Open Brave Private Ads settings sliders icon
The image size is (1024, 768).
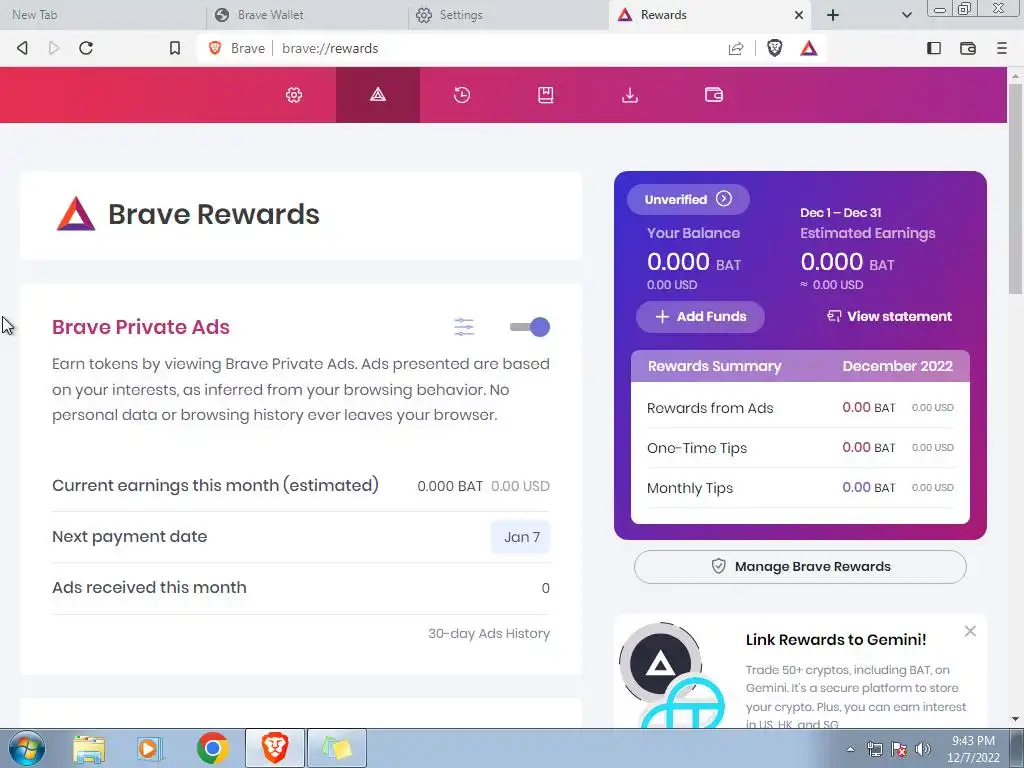pos(464,327)
